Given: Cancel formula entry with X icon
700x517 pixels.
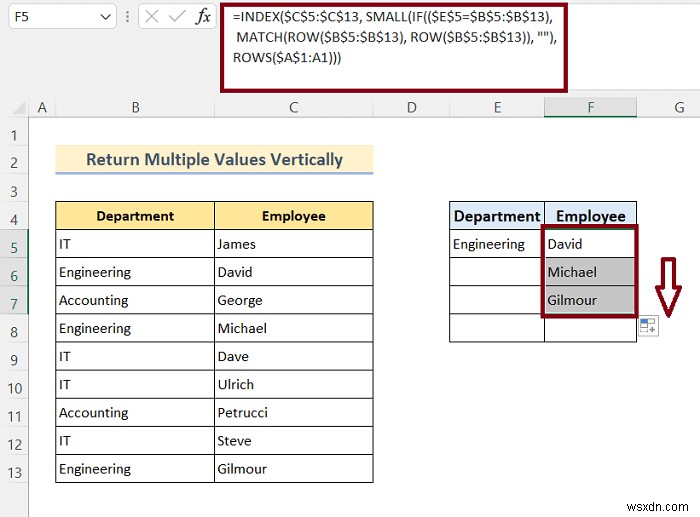Looking at the screenshot, I should [x=151, y=17].
